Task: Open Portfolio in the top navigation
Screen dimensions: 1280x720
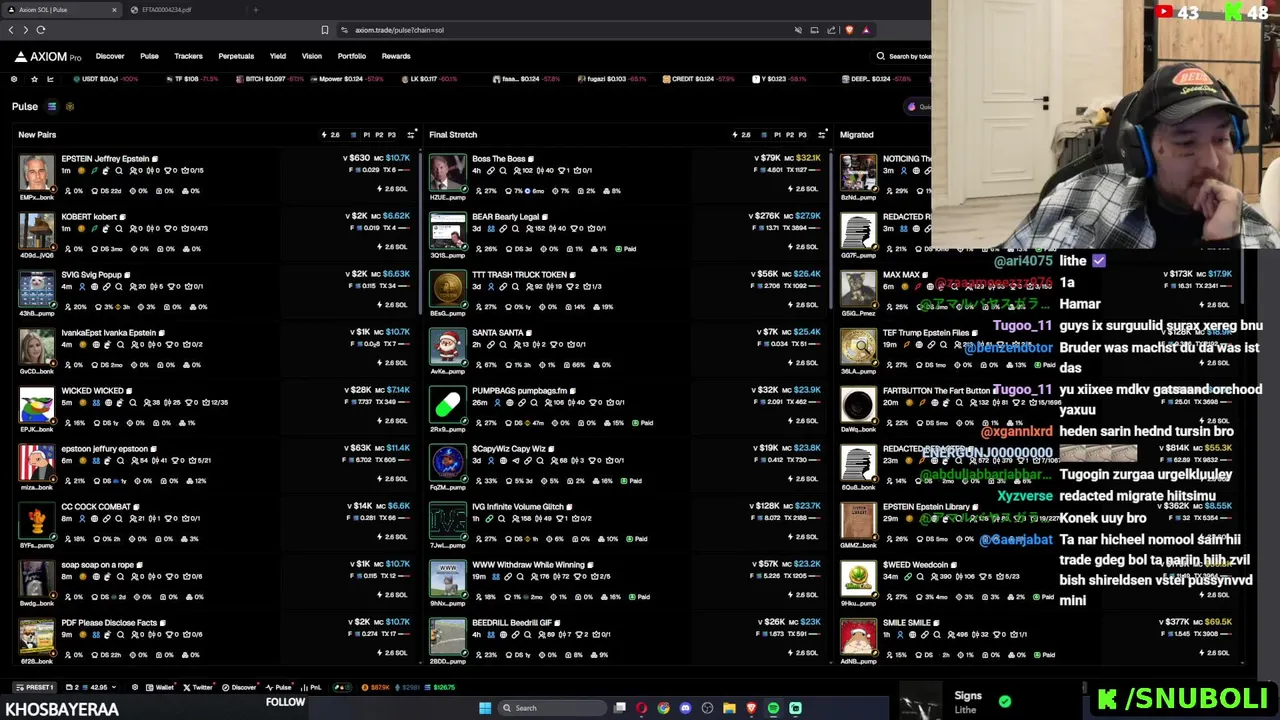Action: point(352,56)
